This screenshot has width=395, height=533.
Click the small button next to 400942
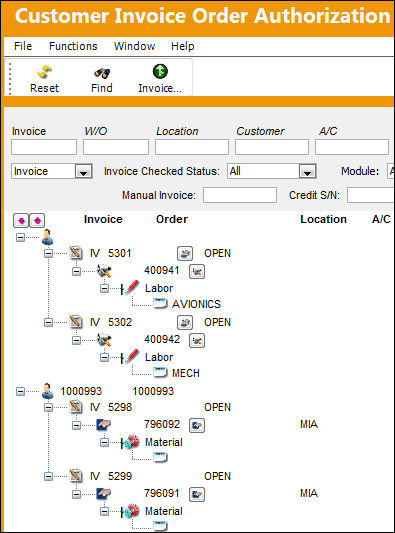tap(197, 340)
